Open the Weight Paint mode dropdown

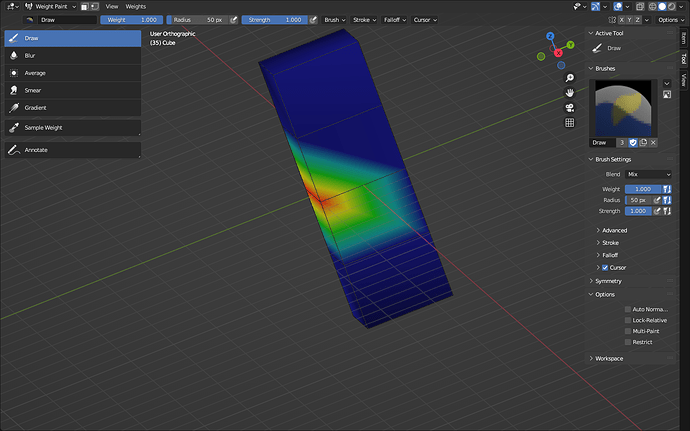[x=50, y=7]
